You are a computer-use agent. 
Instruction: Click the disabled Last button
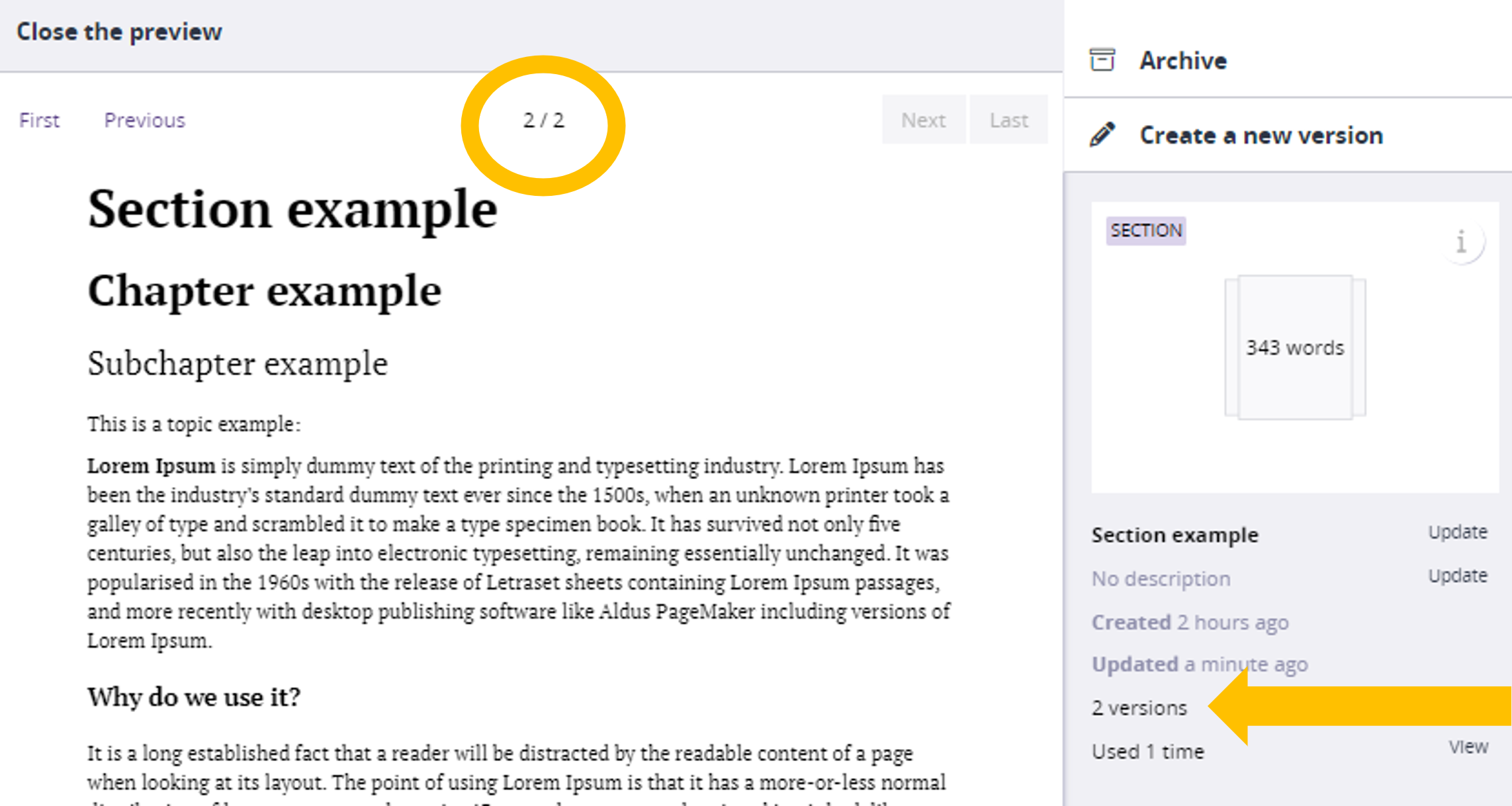click(x=1008, y=120)
